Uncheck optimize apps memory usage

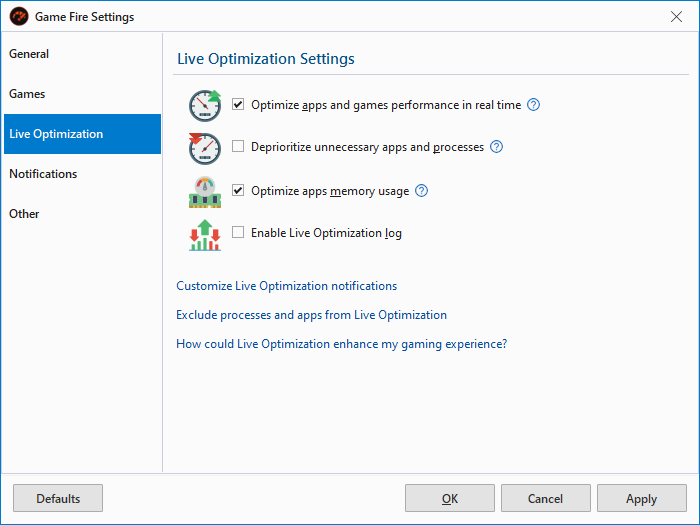(238, 191)
